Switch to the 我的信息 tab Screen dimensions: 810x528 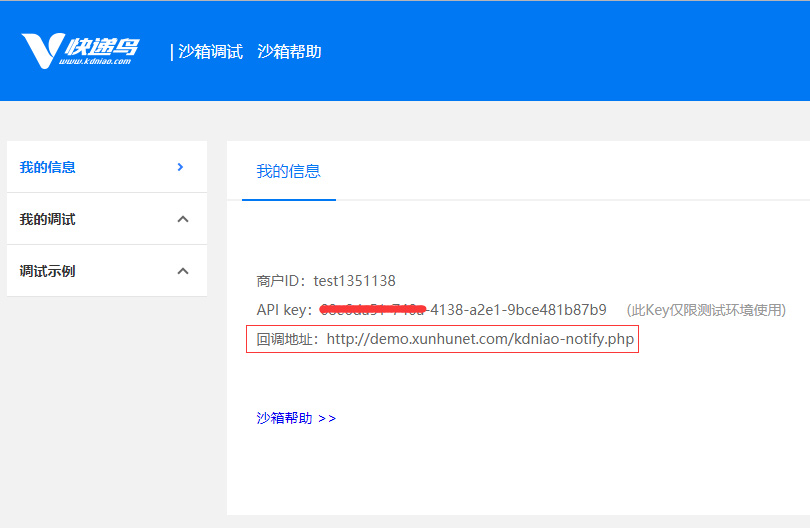coord(288,171)
